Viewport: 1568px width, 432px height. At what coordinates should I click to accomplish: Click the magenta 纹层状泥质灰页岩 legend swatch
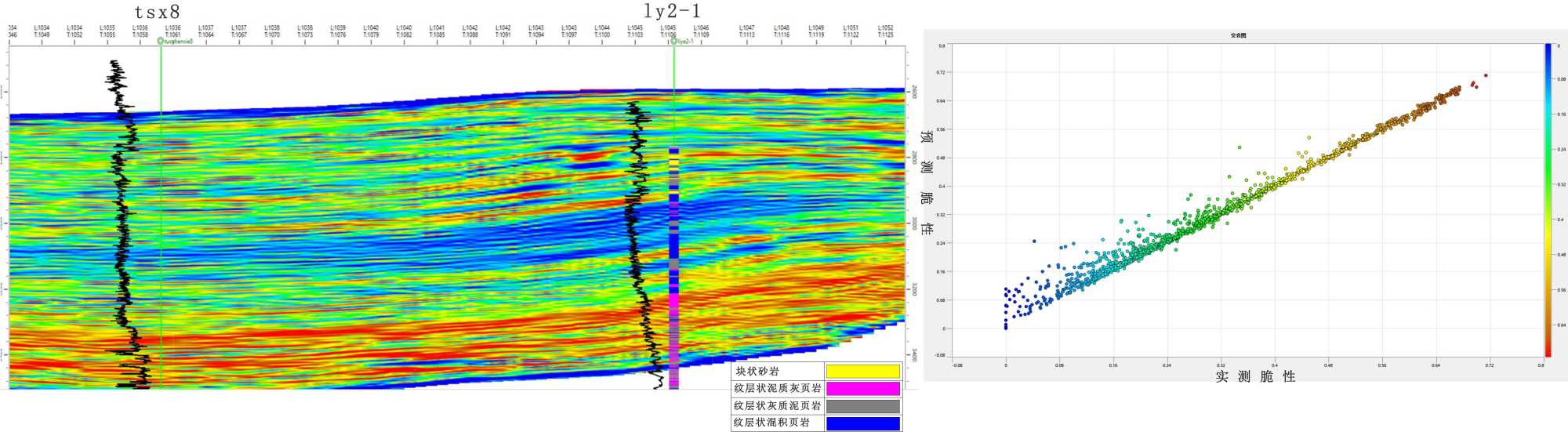(862, 389)
